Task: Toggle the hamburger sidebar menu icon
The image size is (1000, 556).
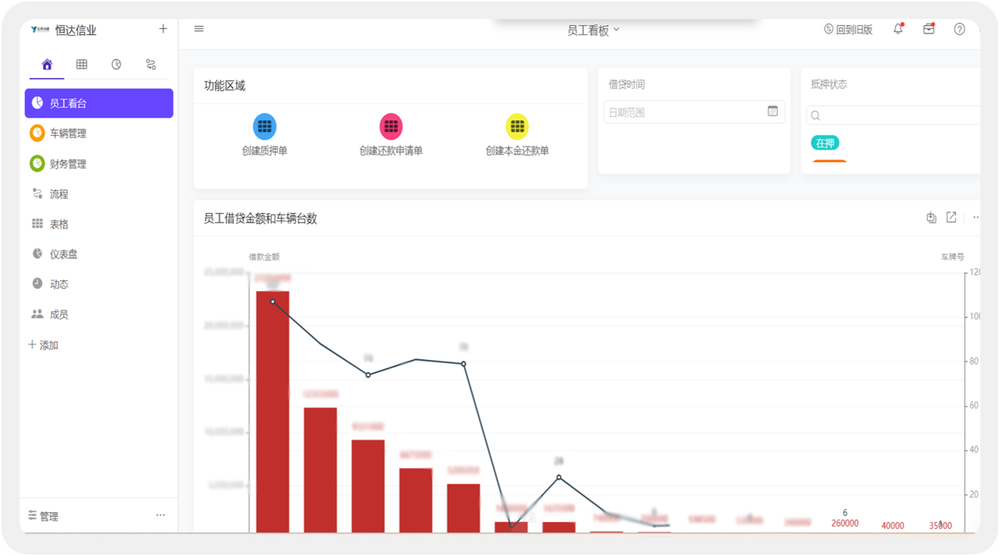Action: click(199, 29)
